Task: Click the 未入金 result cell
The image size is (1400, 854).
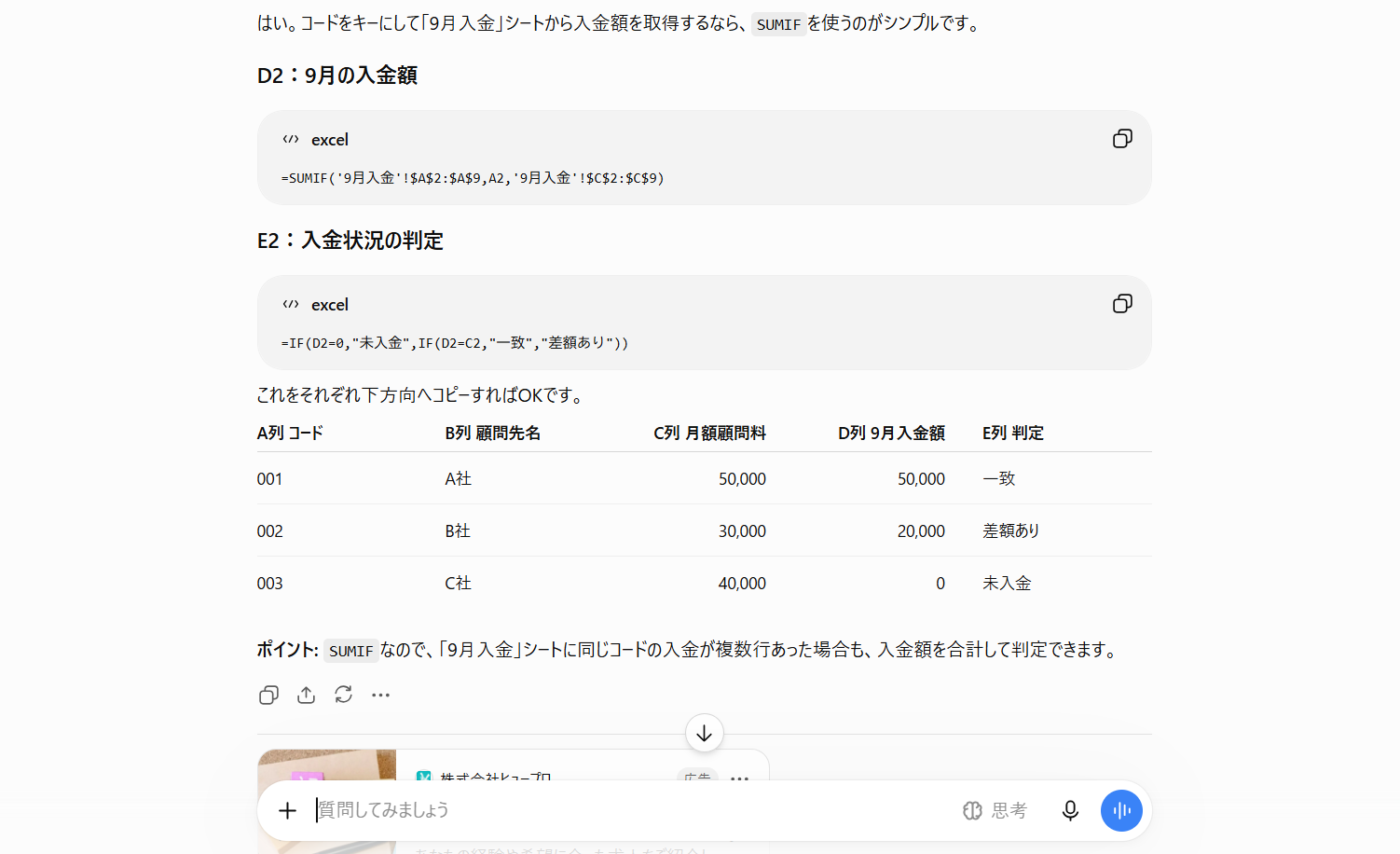Action: [1007, 583]
